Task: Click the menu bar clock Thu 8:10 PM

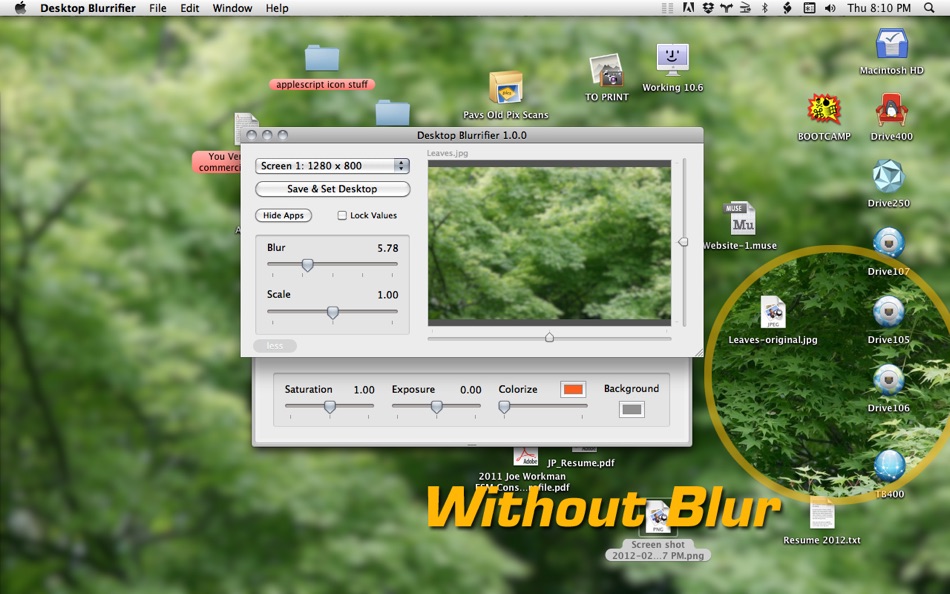Action: coord(879,8)
